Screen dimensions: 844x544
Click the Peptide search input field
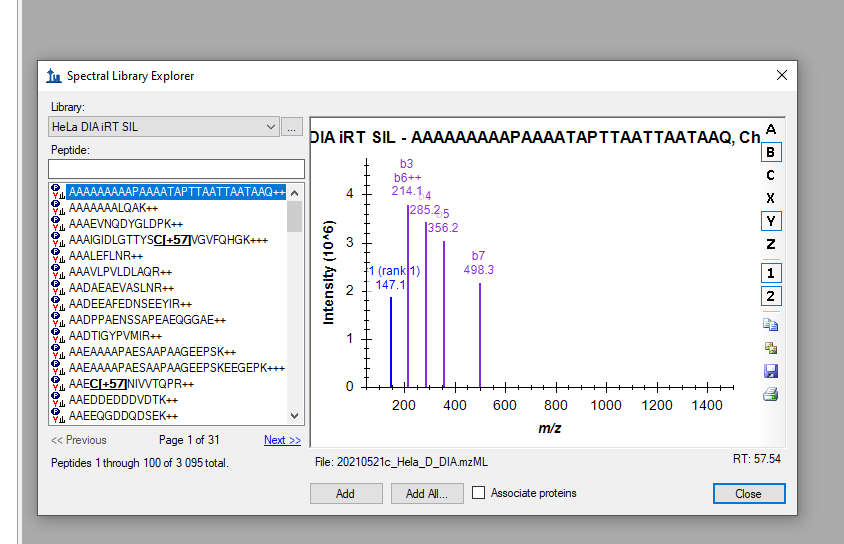tap(176, 169)
